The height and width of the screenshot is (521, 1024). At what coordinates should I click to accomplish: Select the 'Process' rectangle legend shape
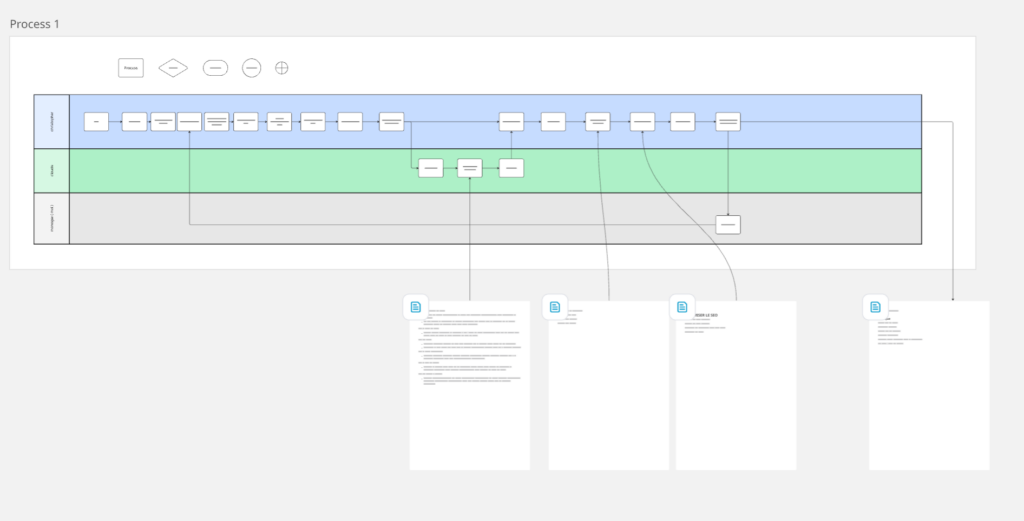tap(131, 68)
